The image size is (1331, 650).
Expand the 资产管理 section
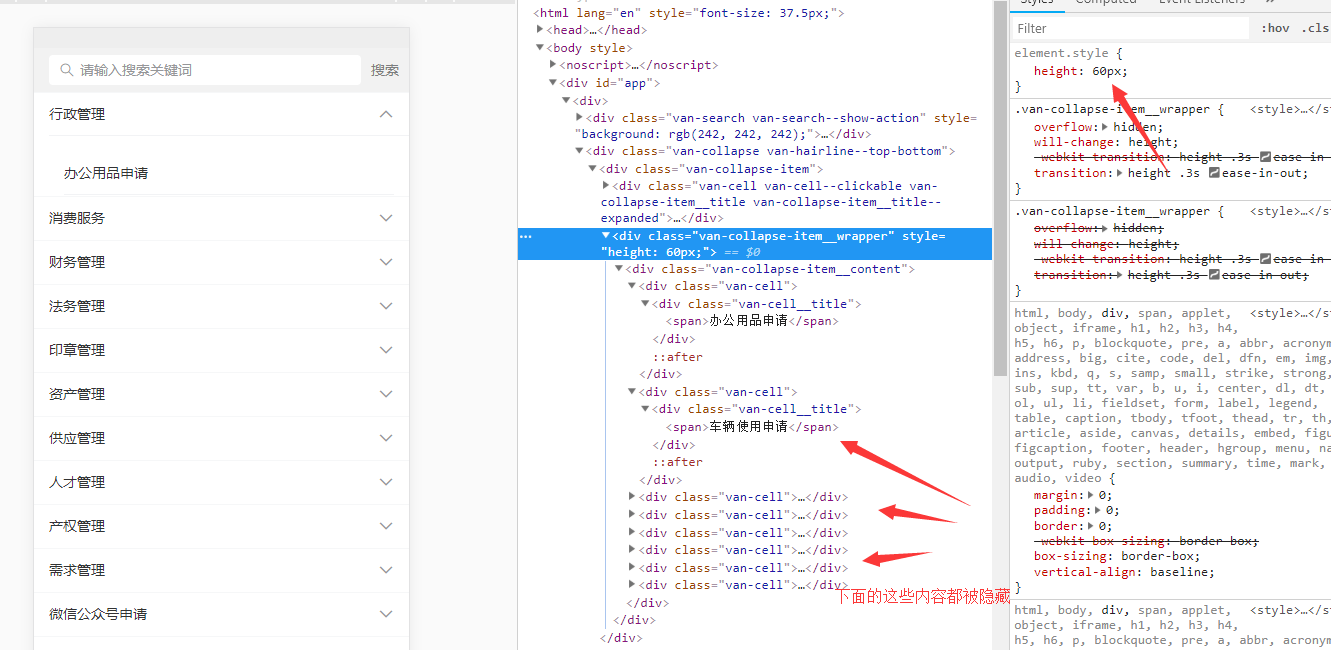pyautogui.click(x=221, y=394)
